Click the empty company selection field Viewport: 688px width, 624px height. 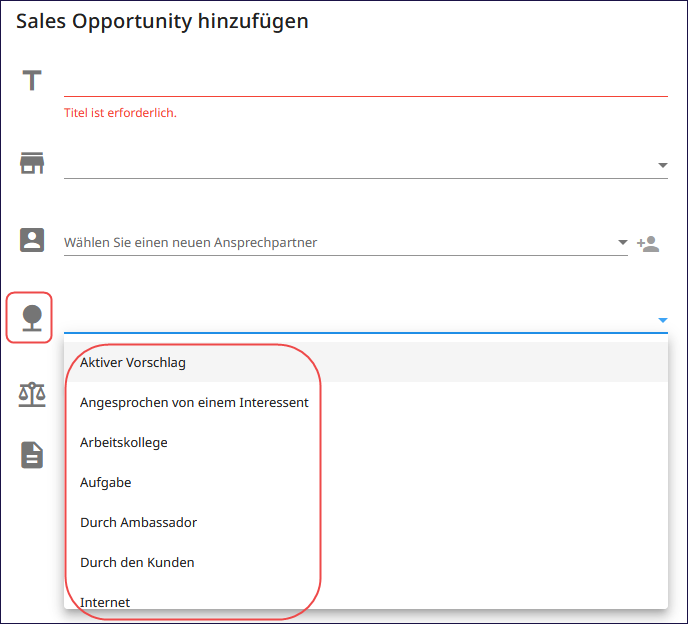pos(366,165)
